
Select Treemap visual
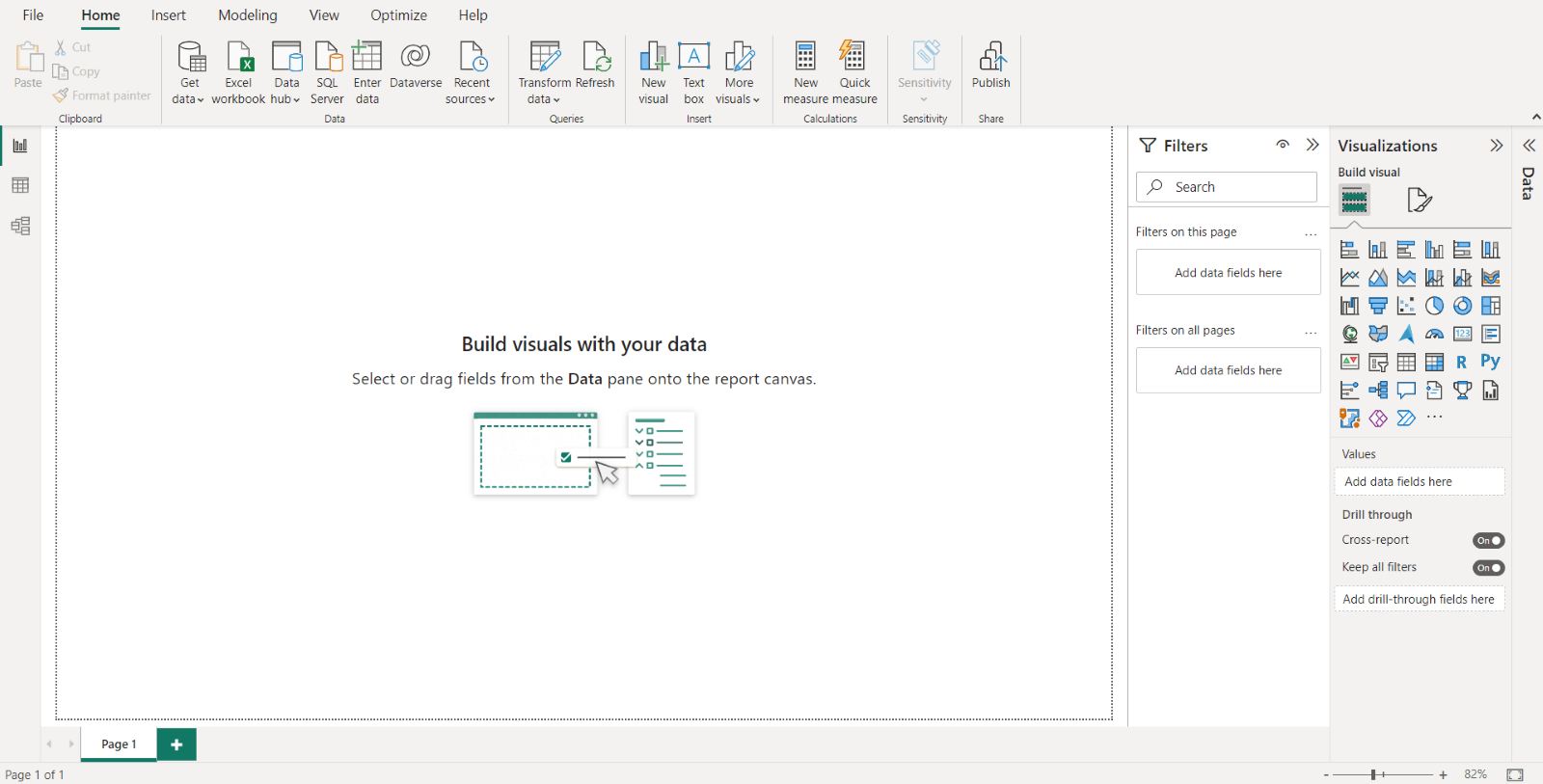pos(1491,306)
